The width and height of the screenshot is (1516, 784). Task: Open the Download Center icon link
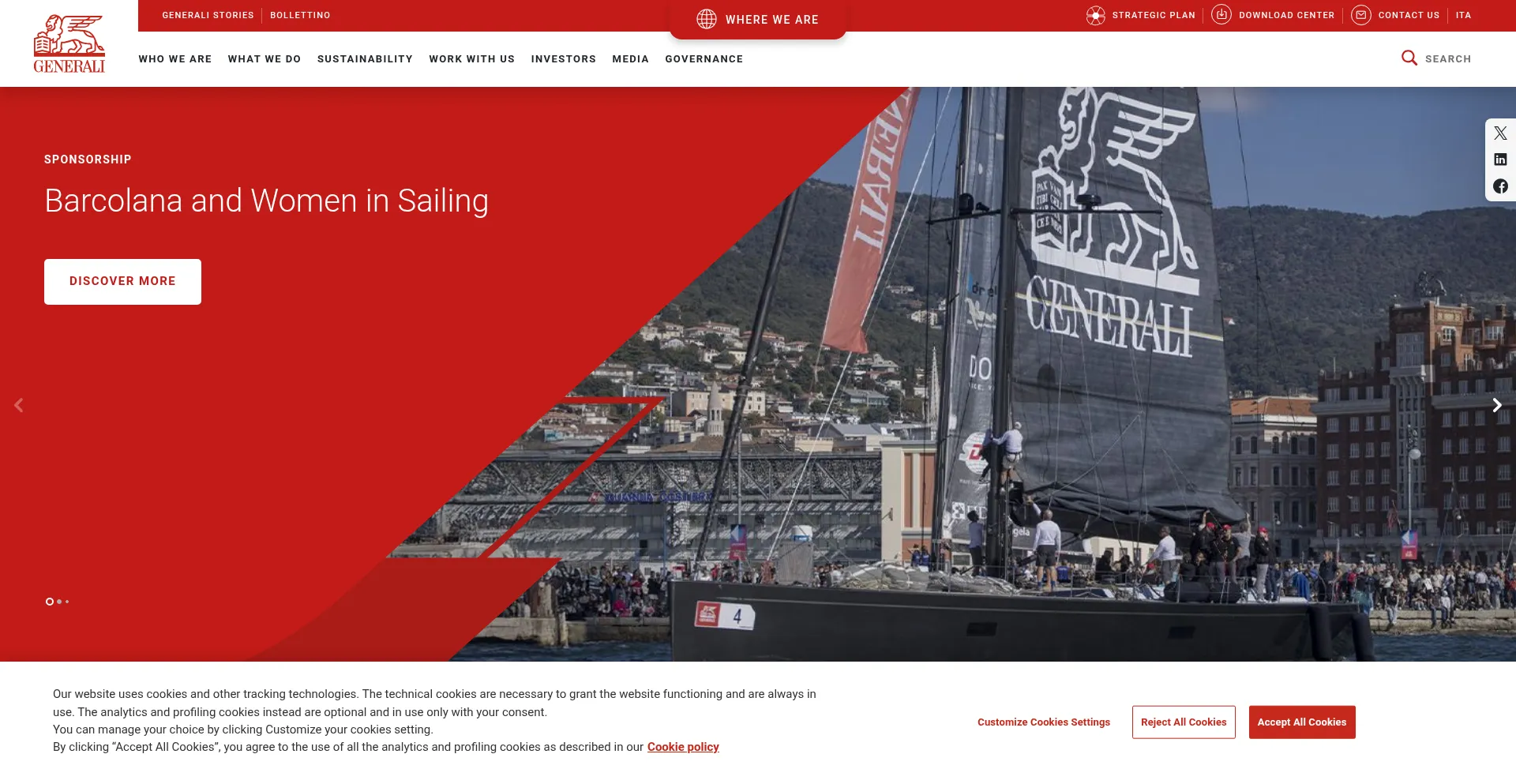tap(1221, 14)
